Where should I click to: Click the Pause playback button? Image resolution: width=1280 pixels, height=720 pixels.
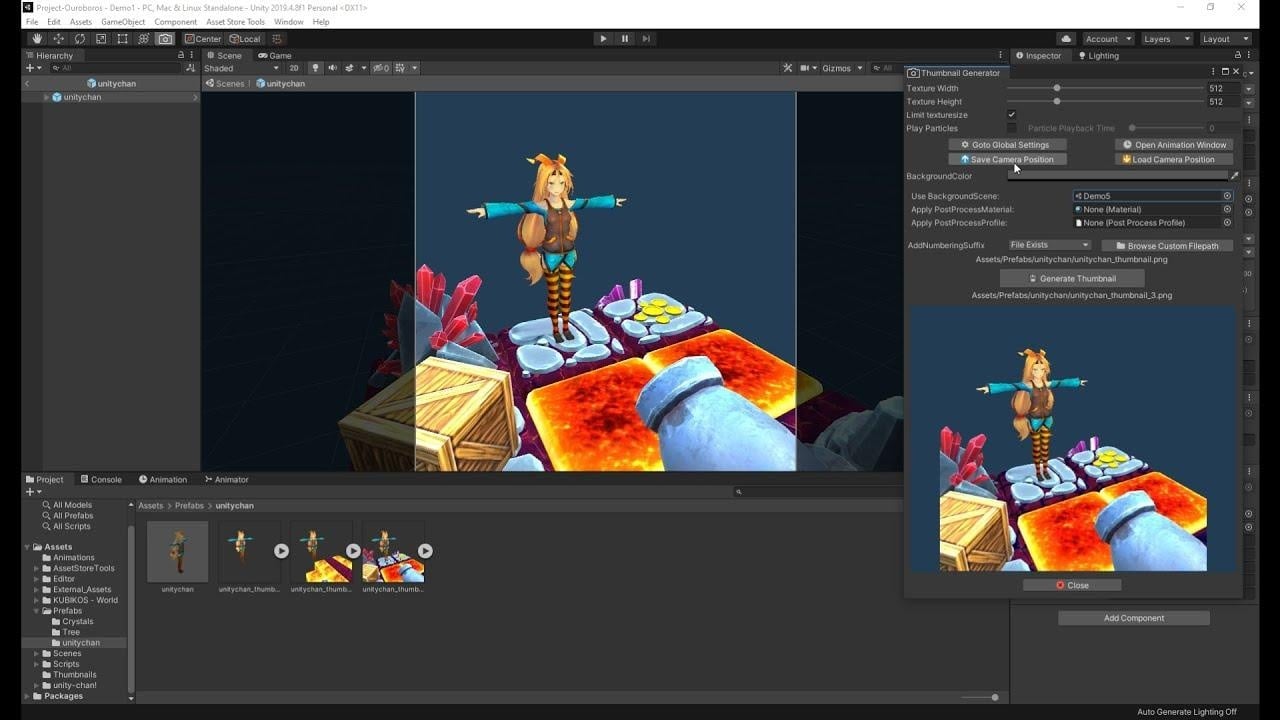tap(625, 39)
